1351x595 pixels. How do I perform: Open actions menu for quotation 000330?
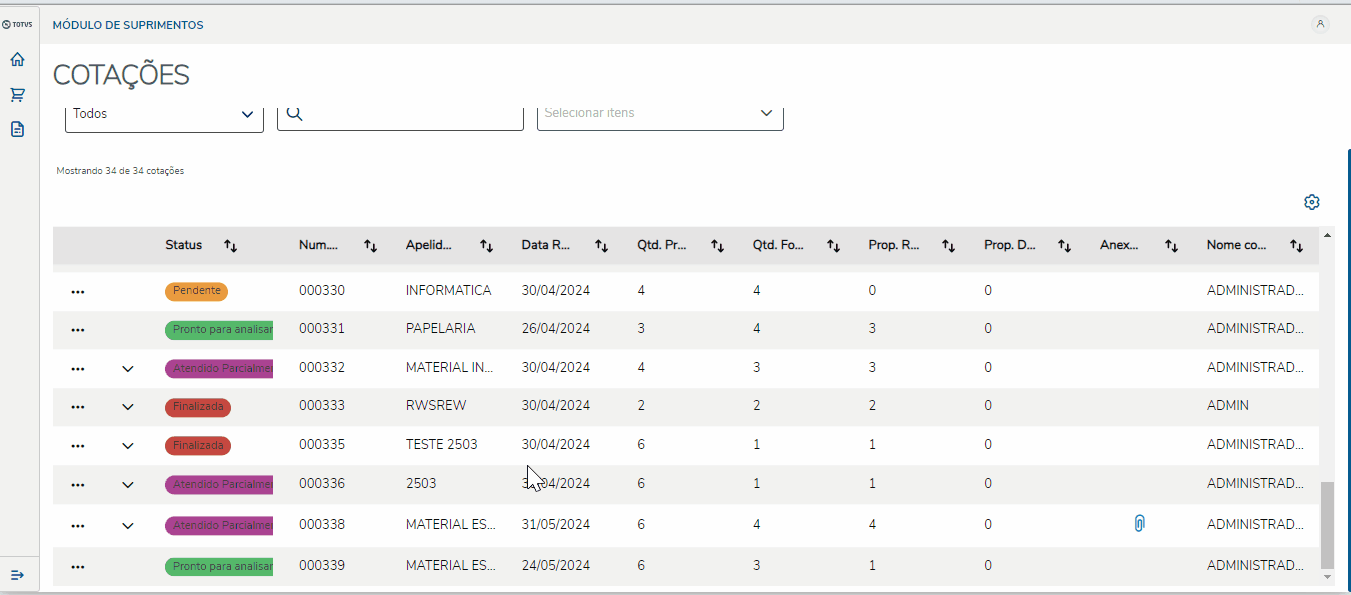pyautogui.click(x=78, y=291)
